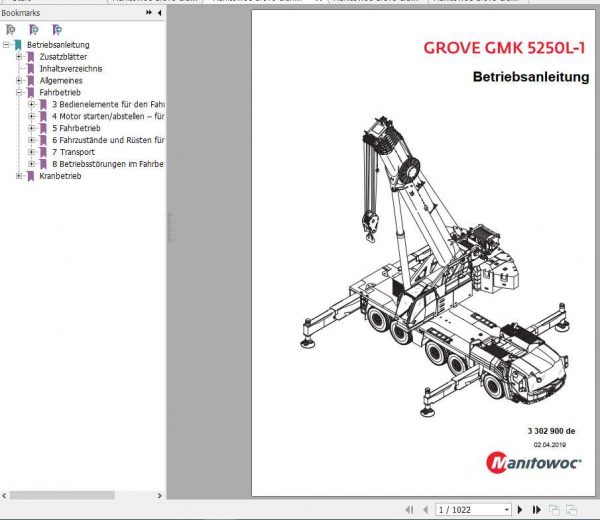Click the third bookmark icon with arrow badge
This screenshot has width=600, height=520.
[x=57, y=29]
